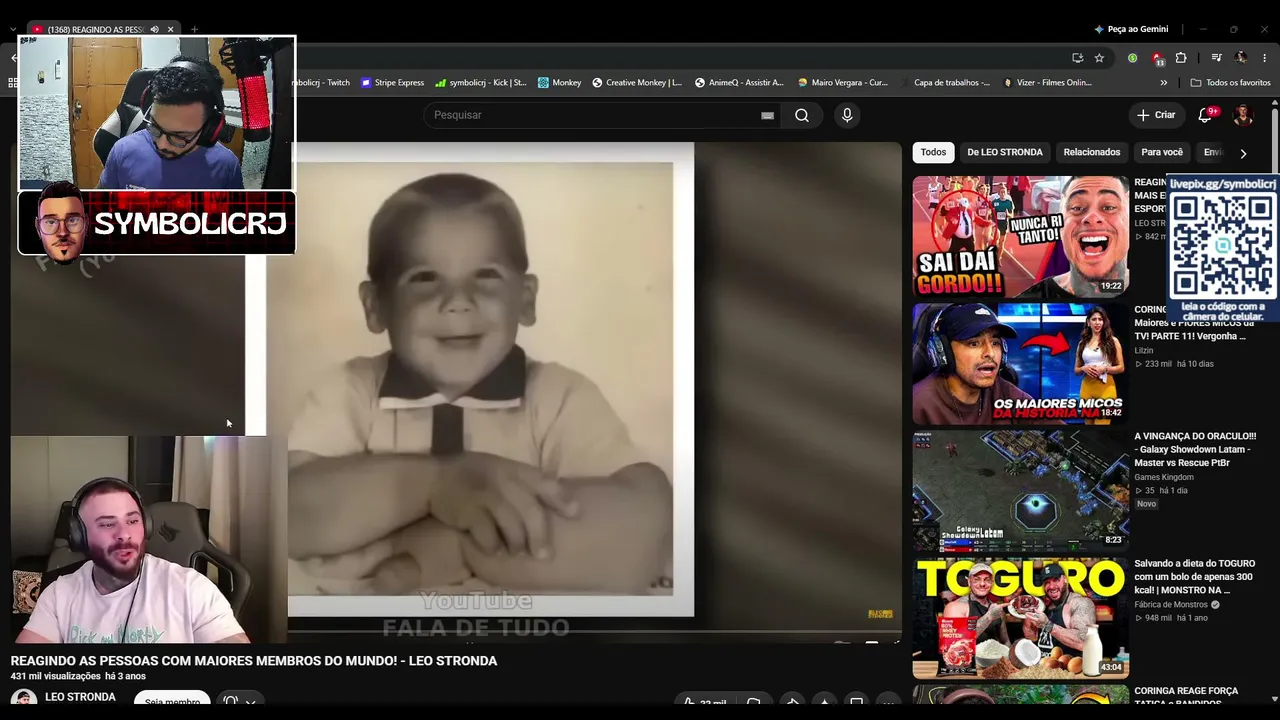Open a new browser tab
Screen dimensions: 1280x720
[194, 29]
